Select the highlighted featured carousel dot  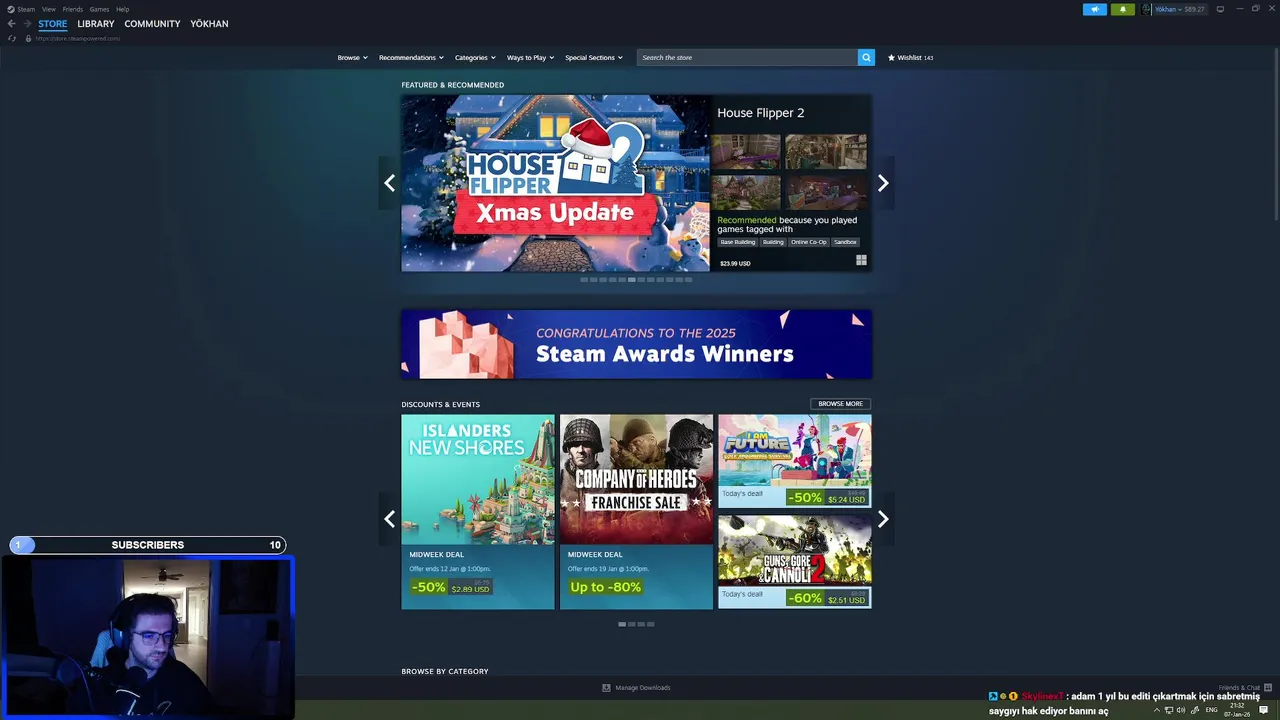(x=631, y=280)
